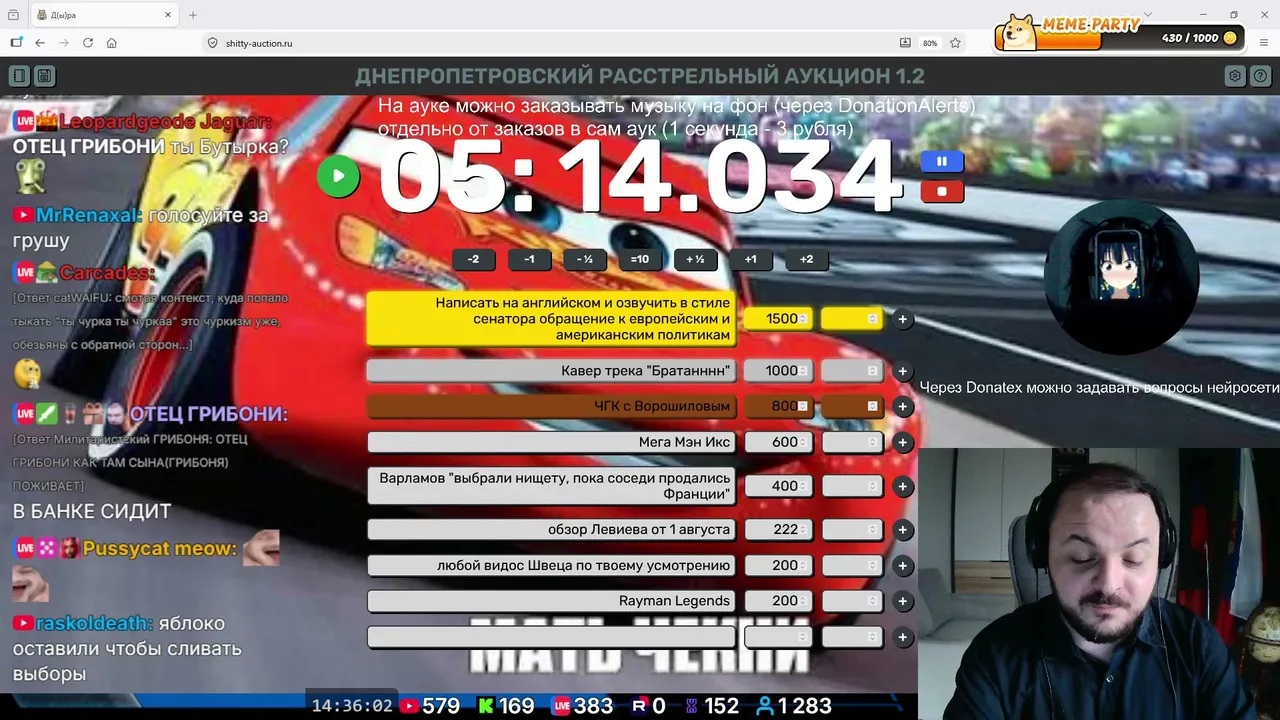Edit the lot name "ЧГК с Ворошиловым"
Viewport: 1280px width, 720px height.
pyautogui.click(x=551, y=406)
